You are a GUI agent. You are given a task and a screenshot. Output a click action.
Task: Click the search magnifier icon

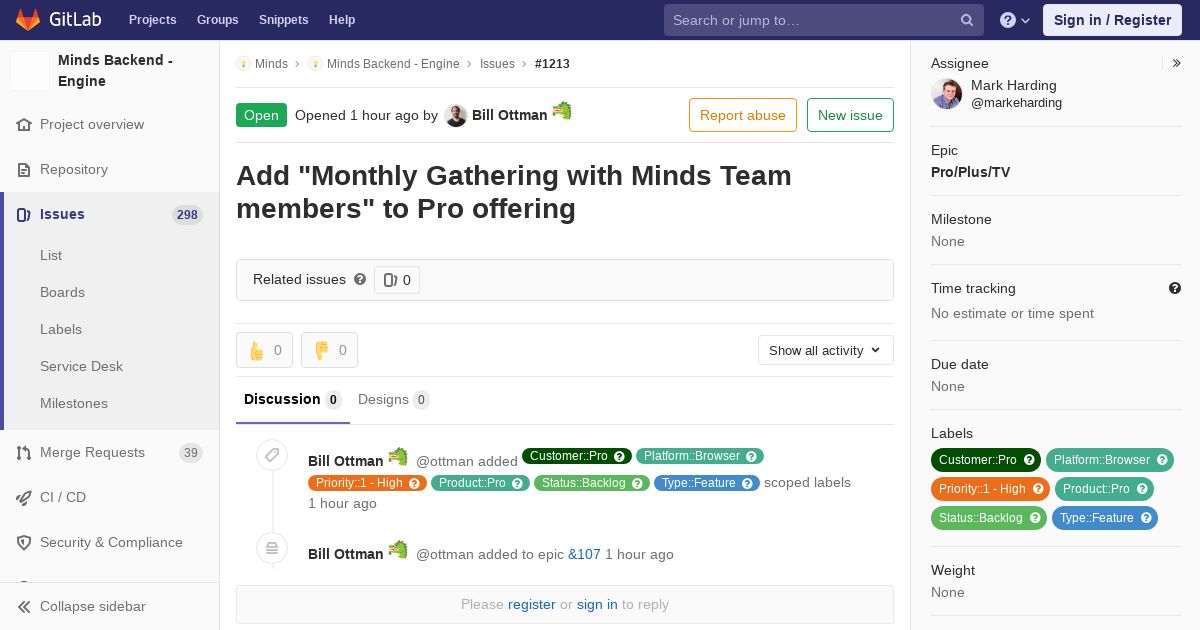[967, 20]
